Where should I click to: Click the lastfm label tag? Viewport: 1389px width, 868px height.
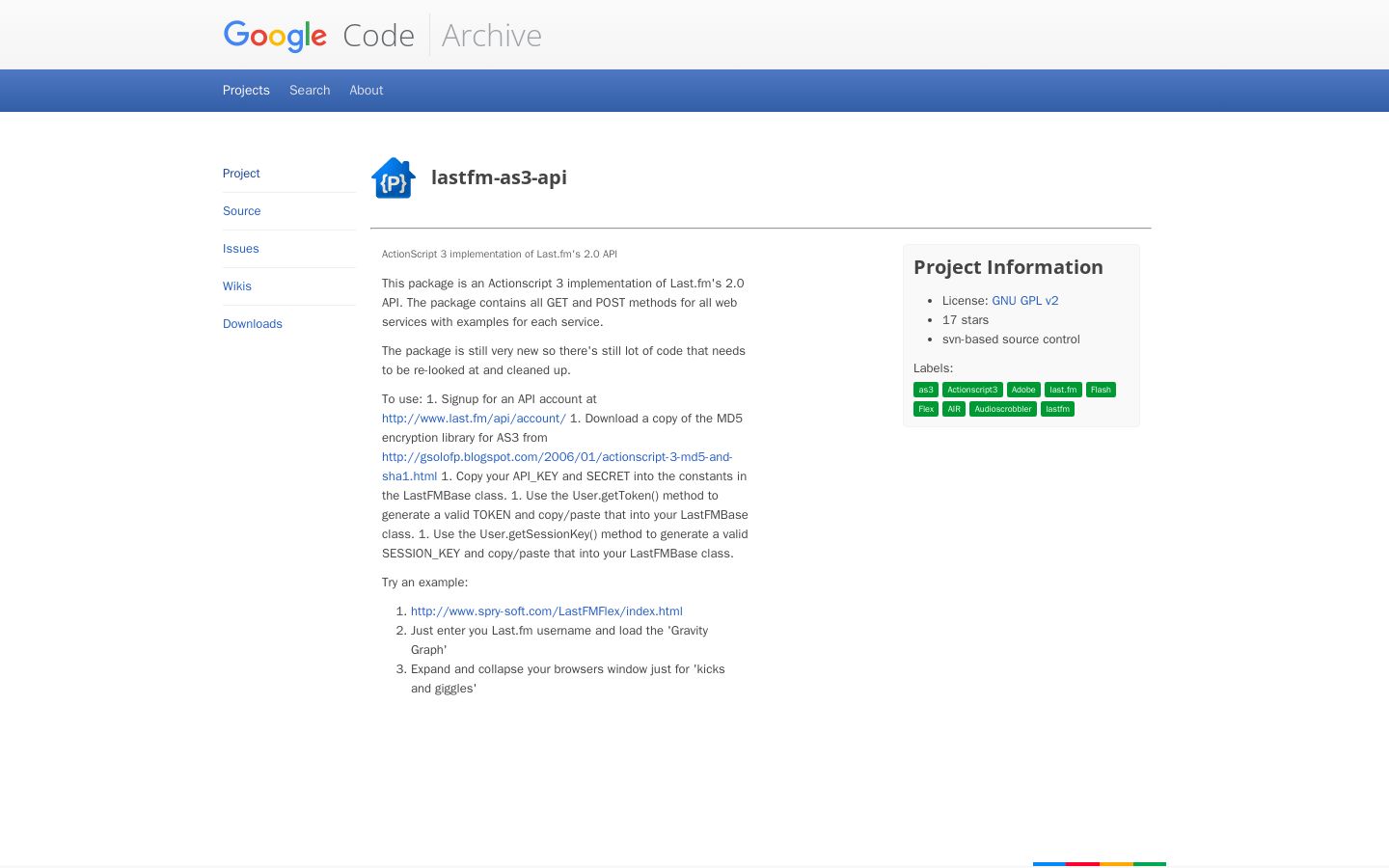tap(1057, 409)
